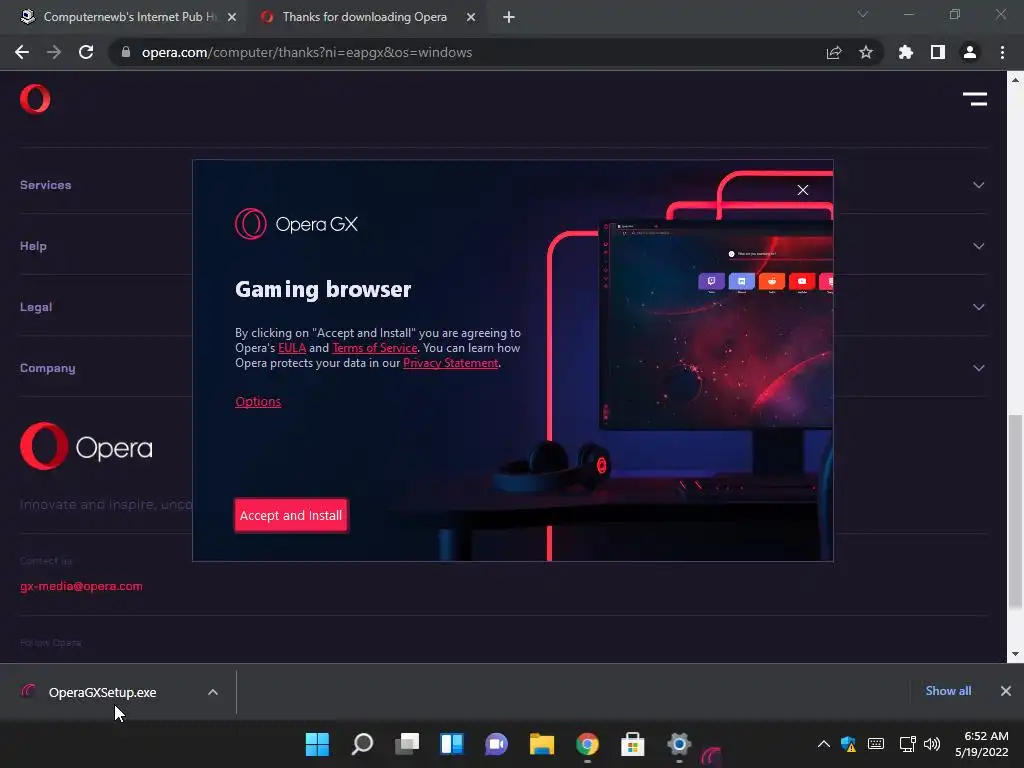This screenshot has width=1024, height=768.
Task: Open Chrome extensions puzzle icon
Action: pos(906,52)
